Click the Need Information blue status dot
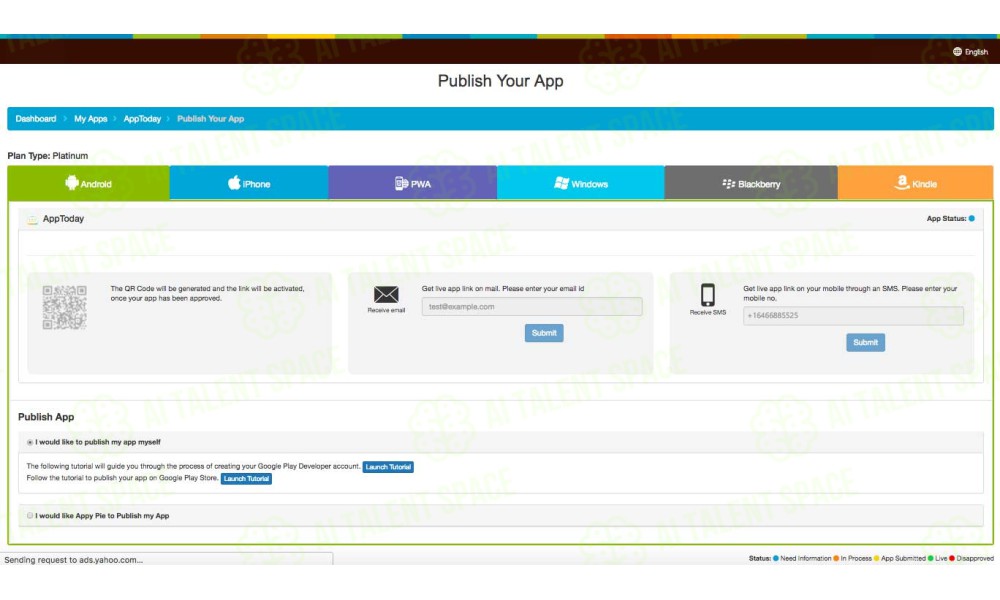 (776, 558)
